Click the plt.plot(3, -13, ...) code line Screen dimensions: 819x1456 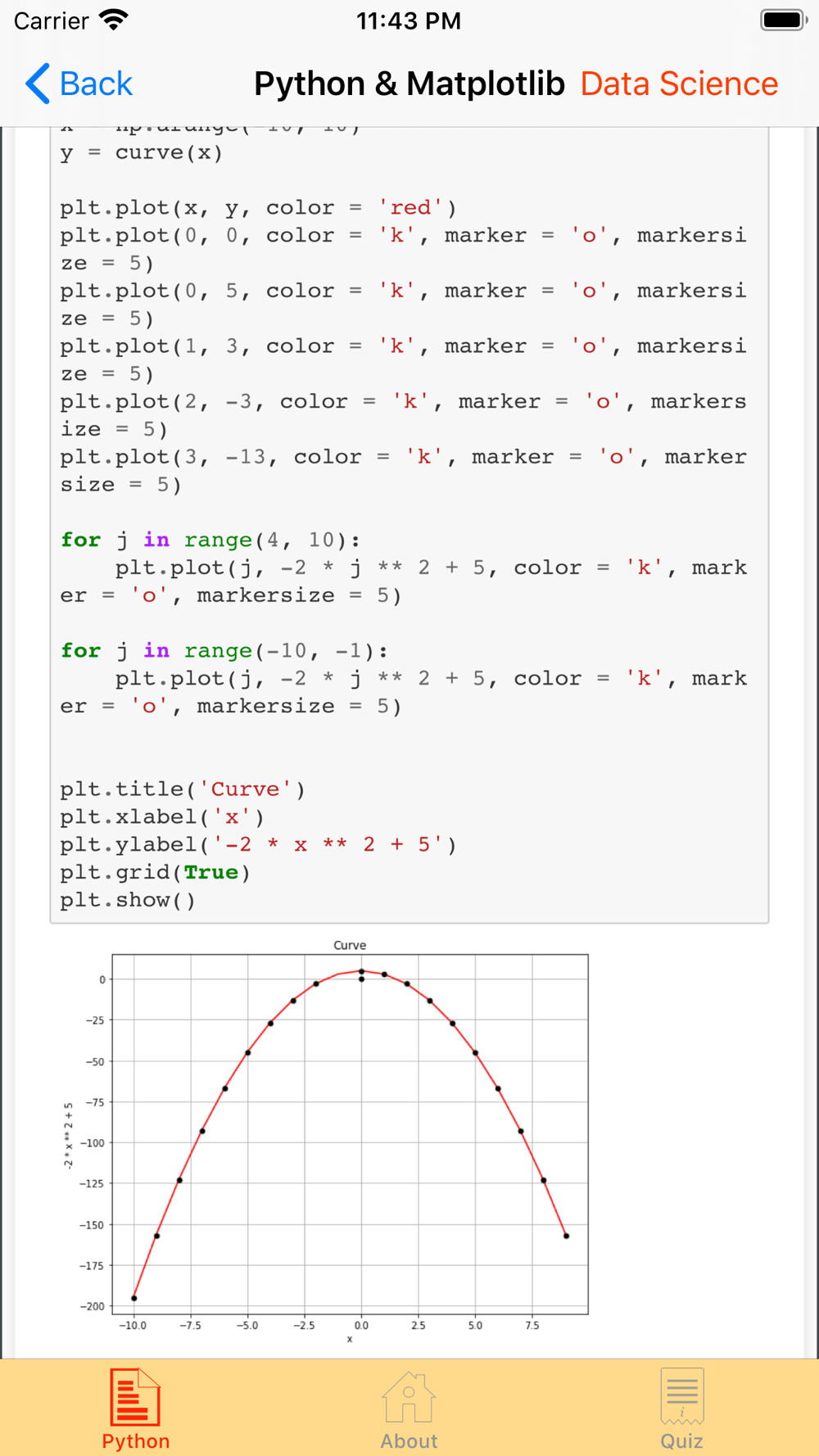(403, 470)
